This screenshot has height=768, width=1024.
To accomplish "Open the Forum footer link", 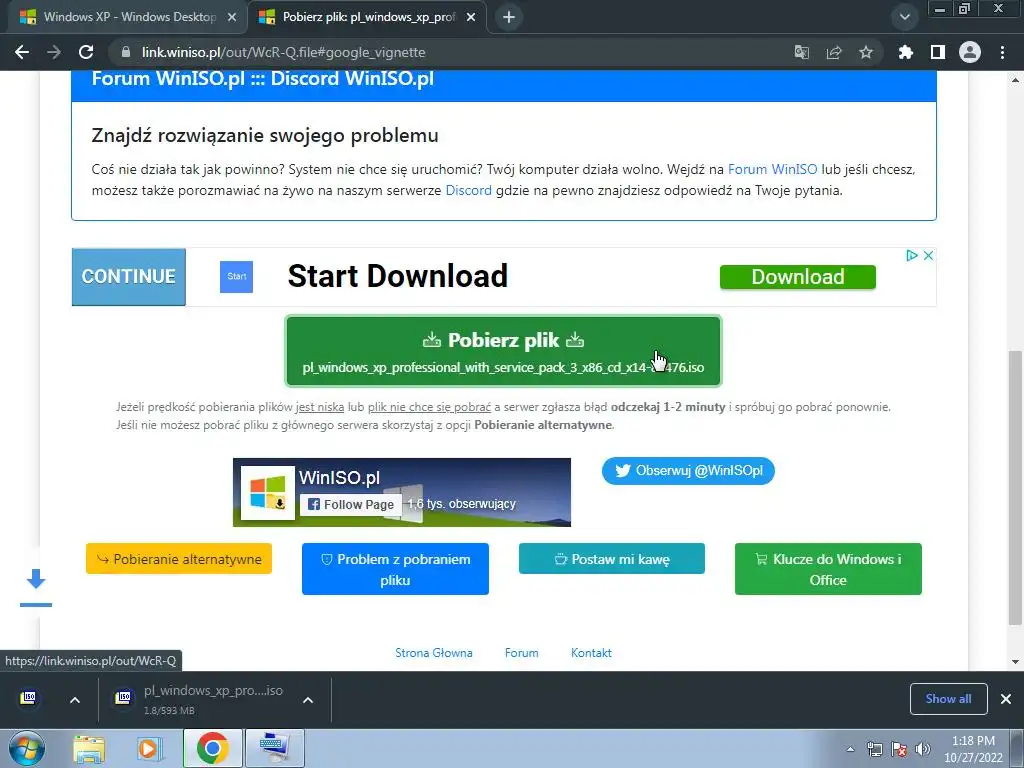I will (x=522, y=653).
